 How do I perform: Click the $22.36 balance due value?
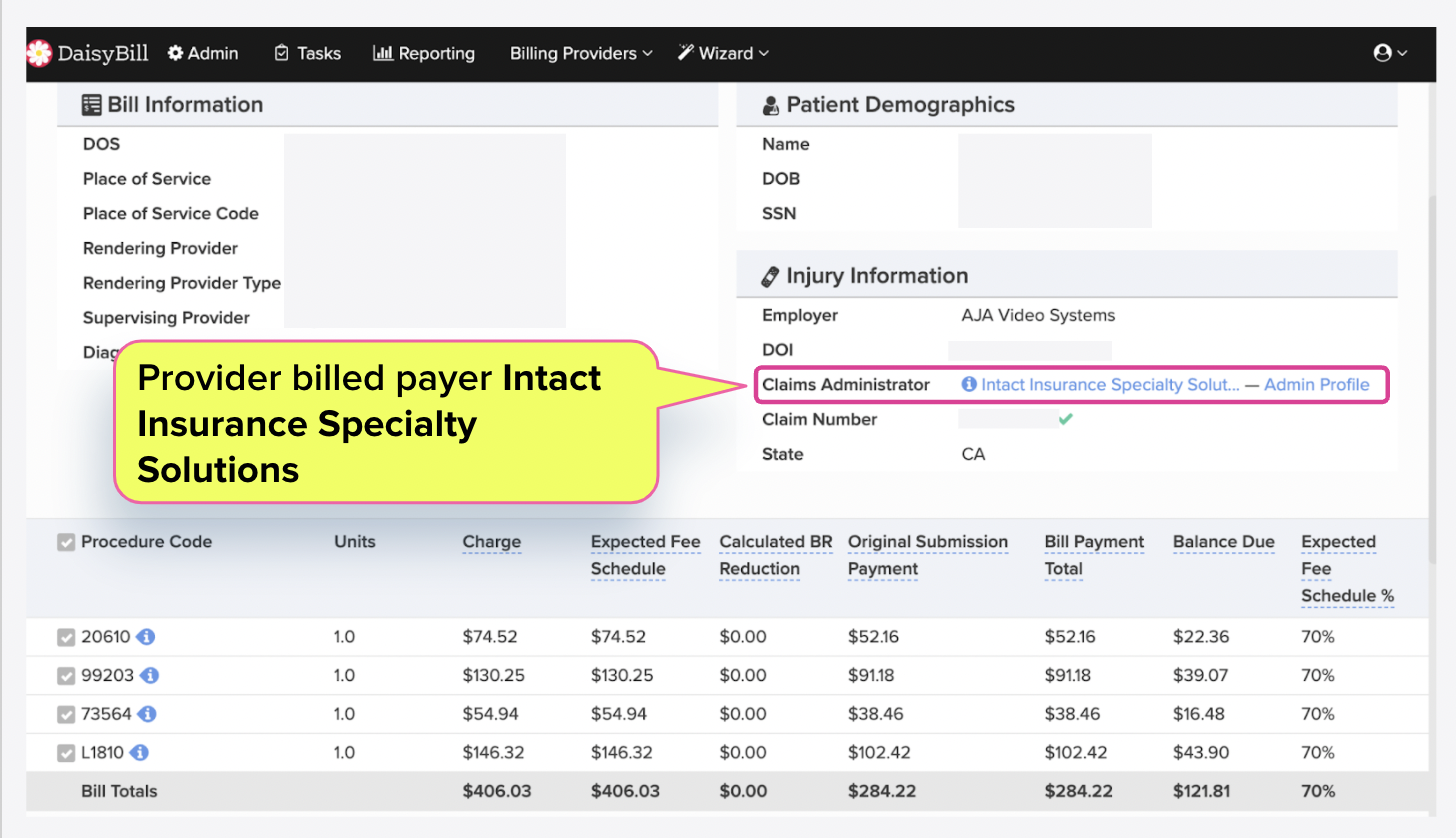[x=1201, y=637]
